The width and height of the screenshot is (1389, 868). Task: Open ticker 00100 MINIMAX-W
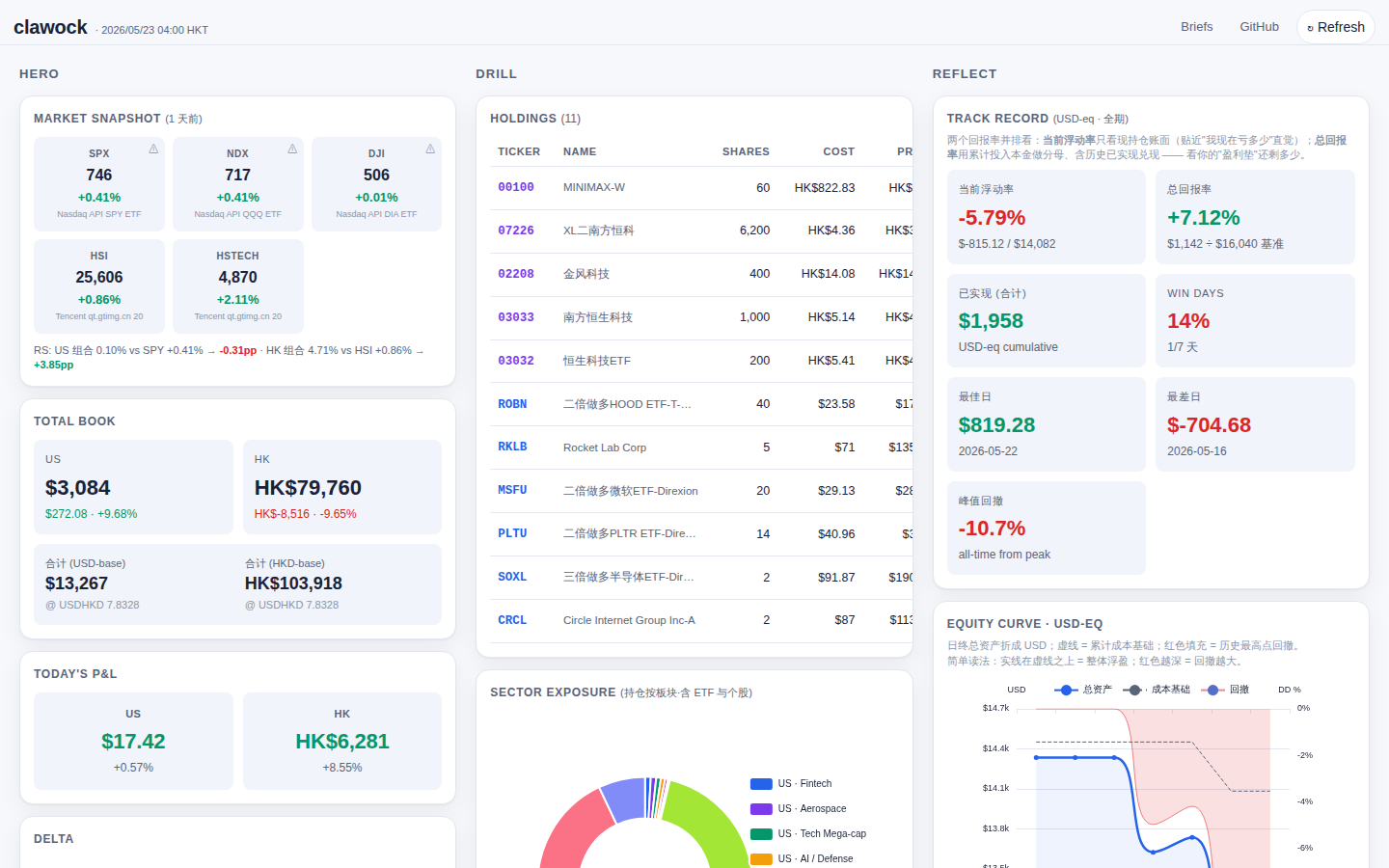tap(515, 187)
